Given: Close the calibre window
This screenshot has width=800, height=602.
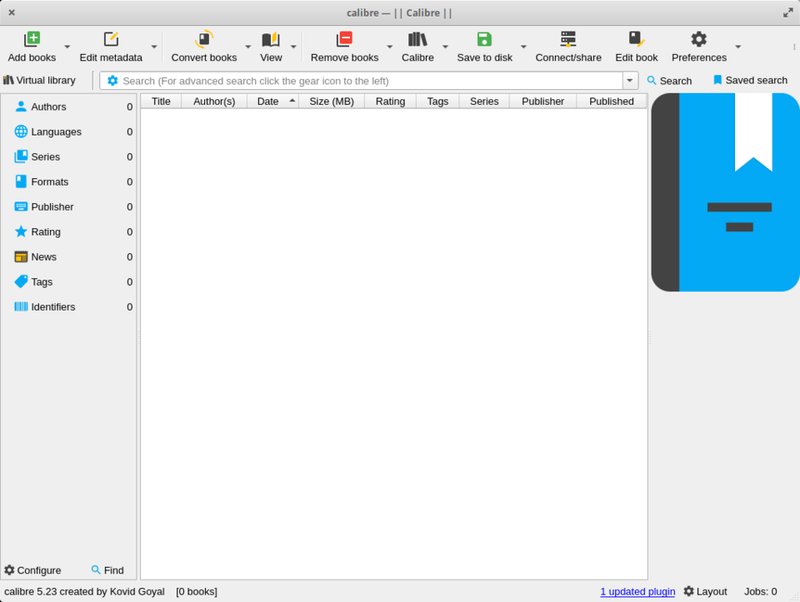Looking at the screenshot, I should [12, 12].
